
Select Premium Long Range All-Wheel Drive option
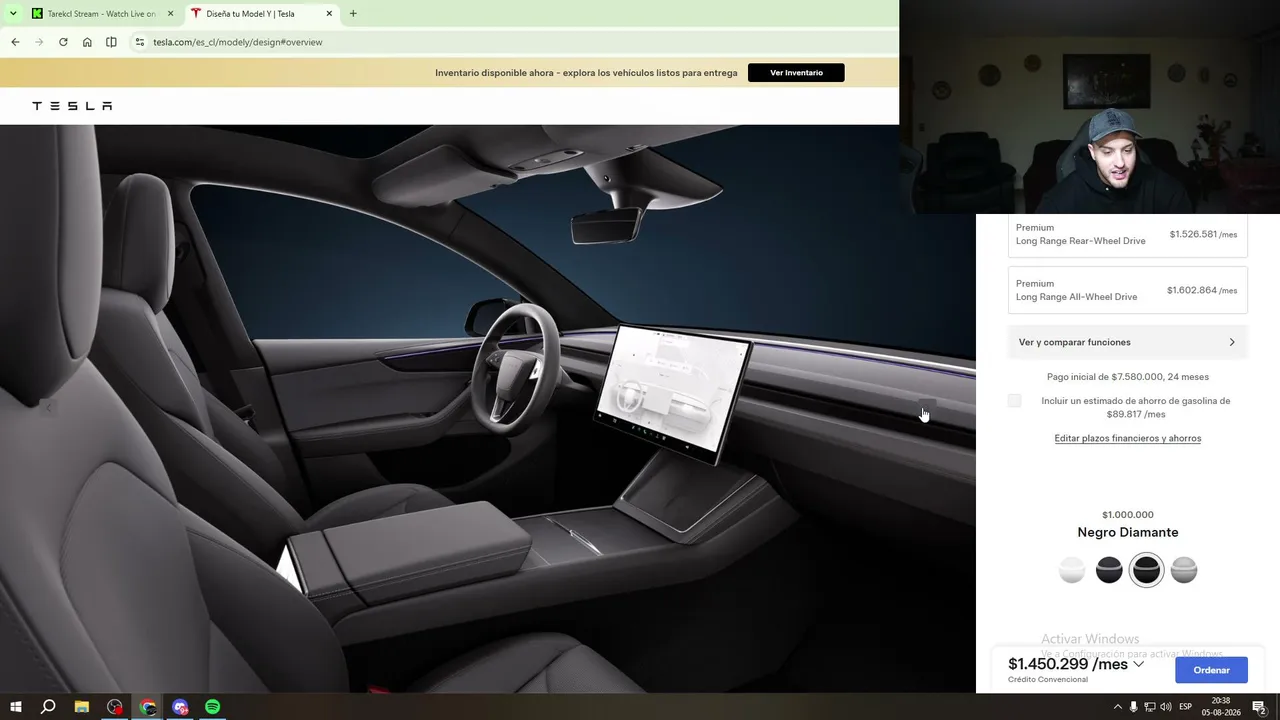pyautogui.click(x=1127, y=290)
